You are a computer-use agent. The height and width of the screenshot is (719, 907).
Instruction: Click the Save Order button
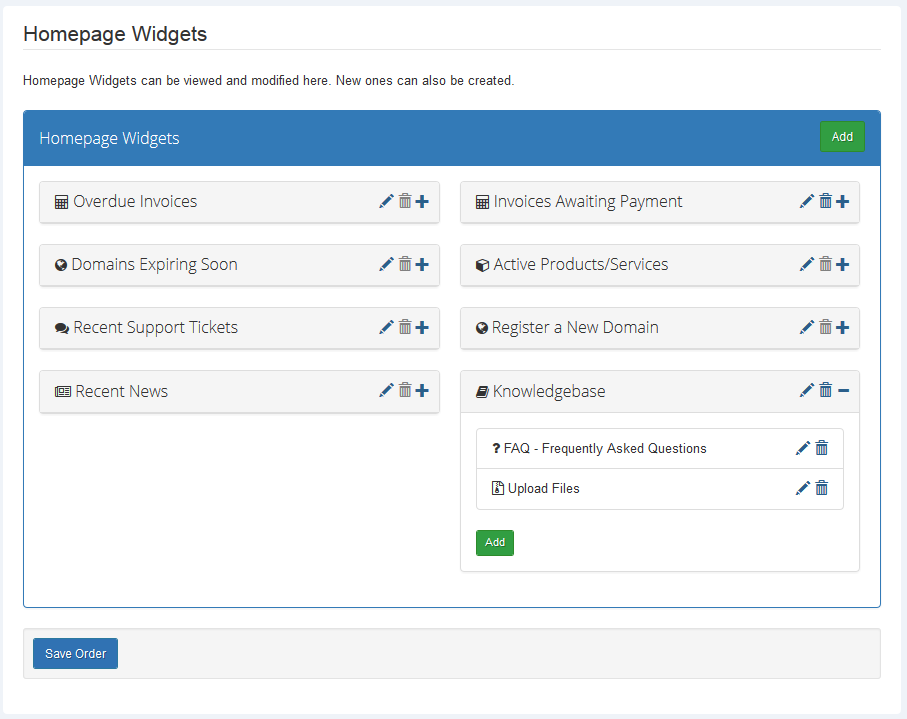coord(75,654)
